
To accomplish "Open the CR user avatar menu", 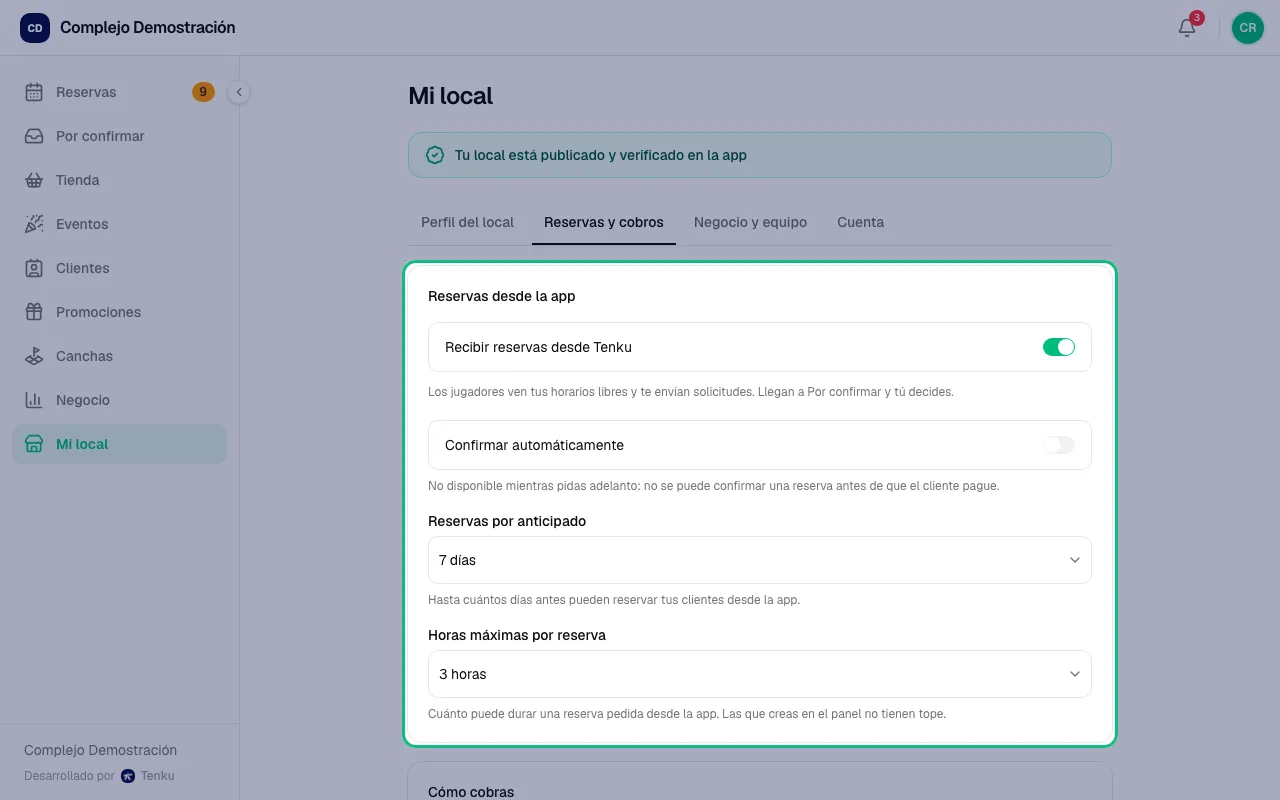I will click(1248, 28).
